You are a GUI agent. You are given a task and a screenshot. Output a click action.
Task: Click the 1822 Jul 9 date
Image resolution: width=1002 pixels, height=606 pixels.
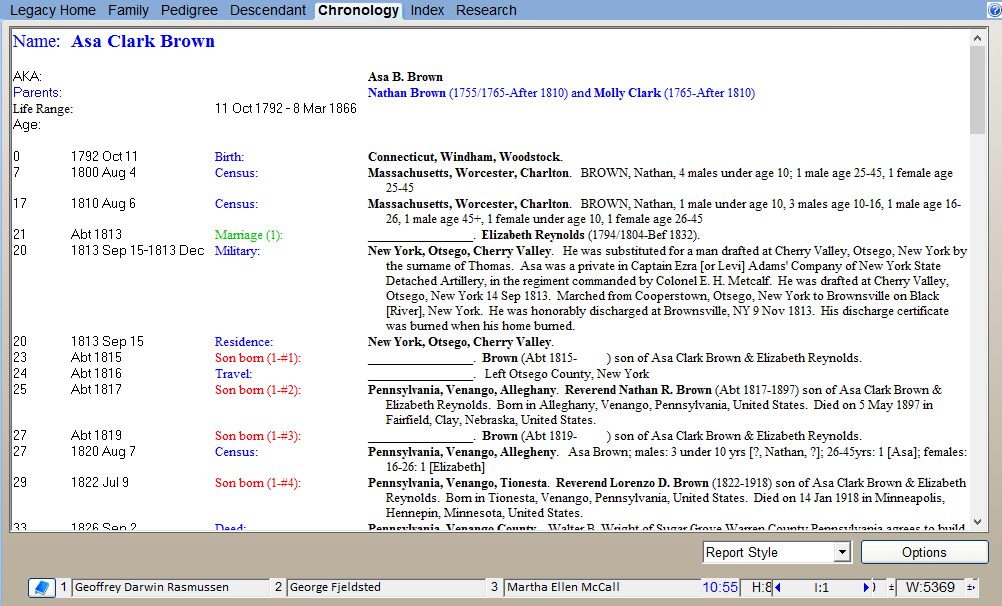tap(100, 483)
